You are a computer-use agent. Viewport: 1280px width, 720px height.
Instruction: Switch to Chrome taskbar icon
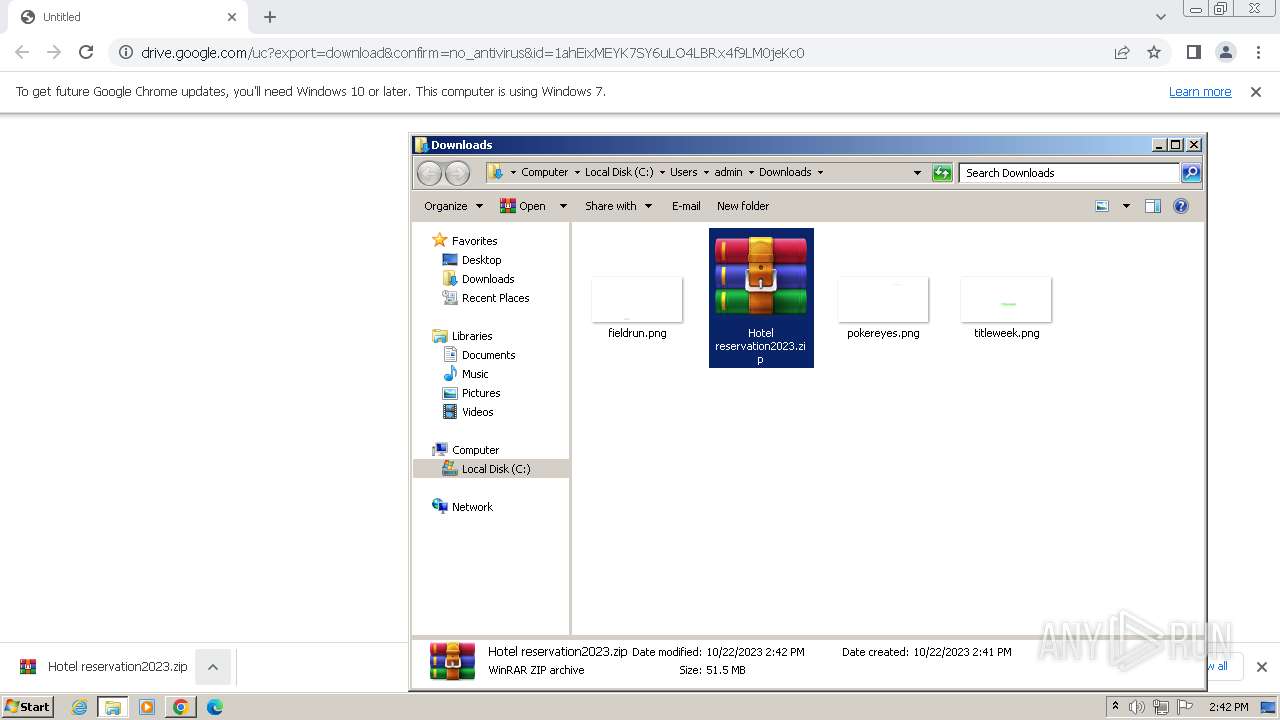(x=181, y=707)
